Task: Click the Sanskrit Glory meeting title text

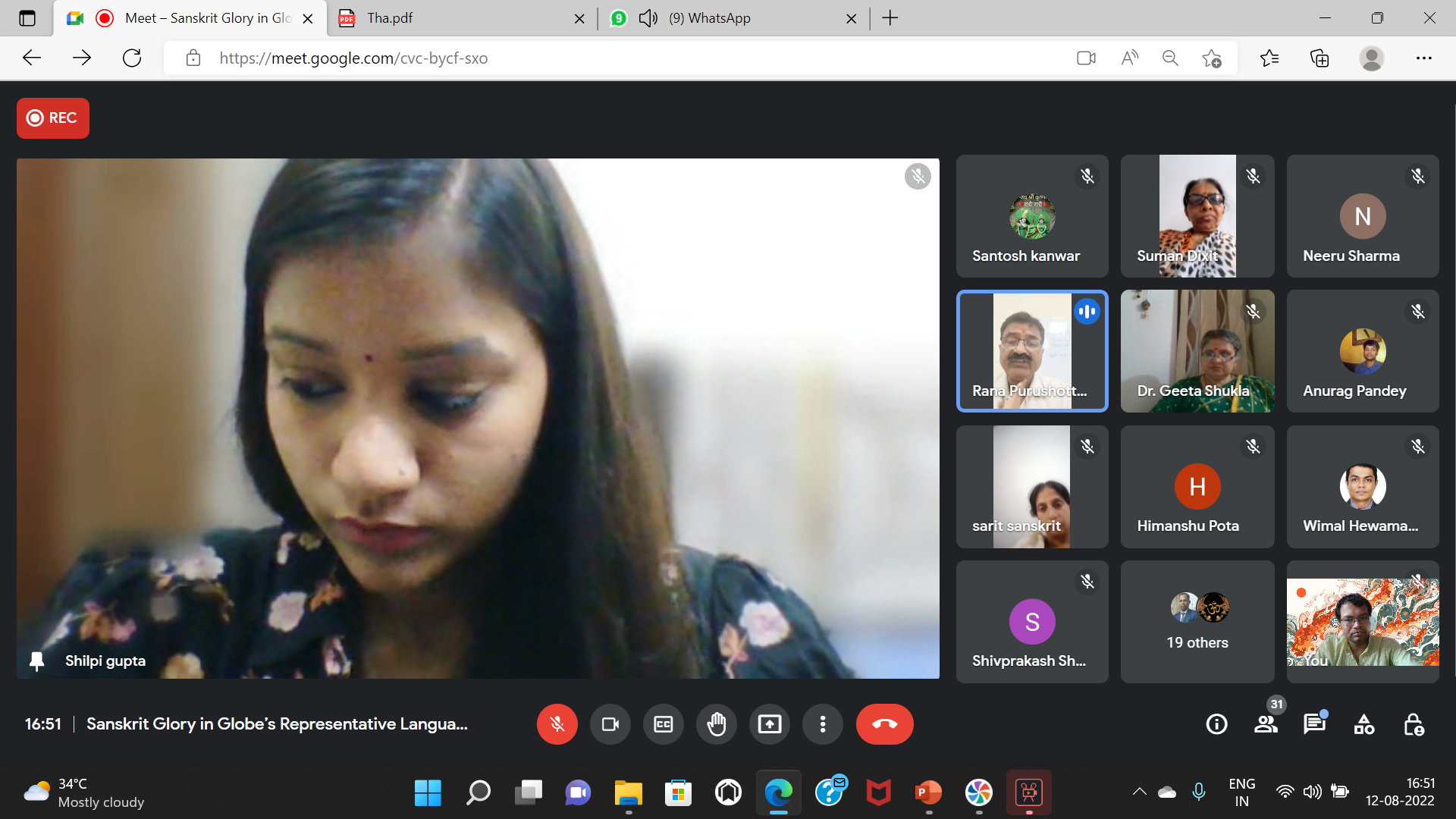Action: (x=277, y=724)
